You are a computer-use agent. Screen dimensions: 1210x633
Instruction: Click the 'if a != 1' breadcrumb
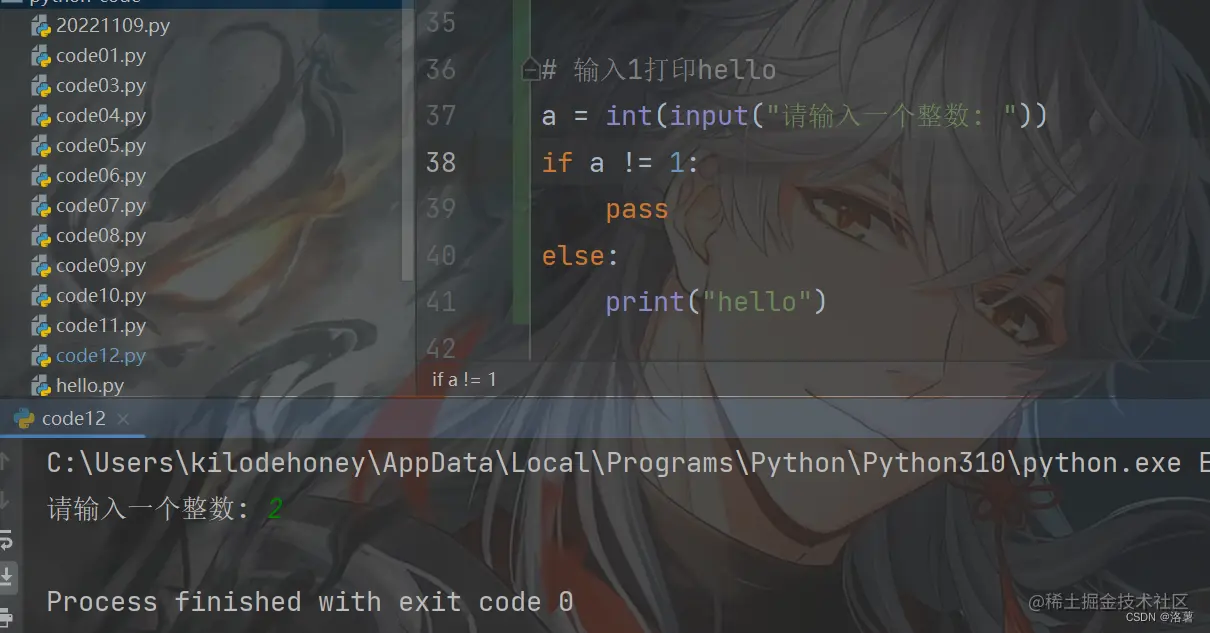(464, 380)
